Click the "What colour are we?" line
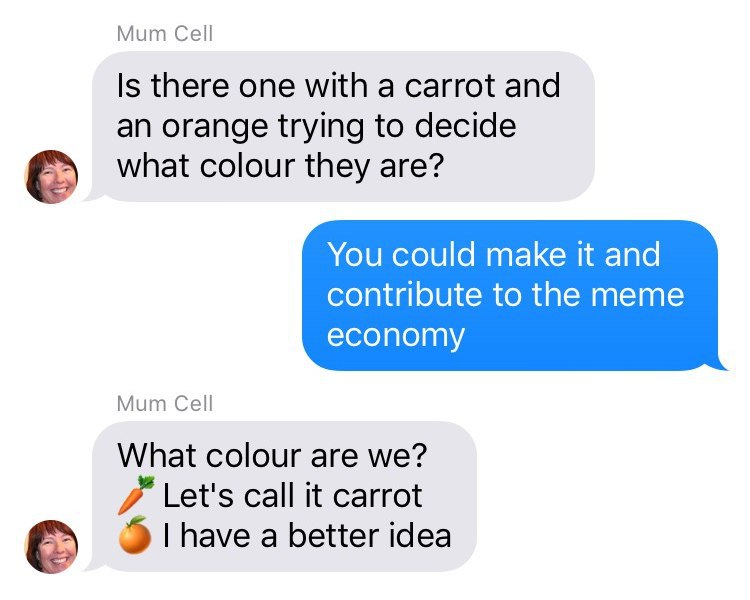This screenshot has width=750, height=600. [272, 455]
